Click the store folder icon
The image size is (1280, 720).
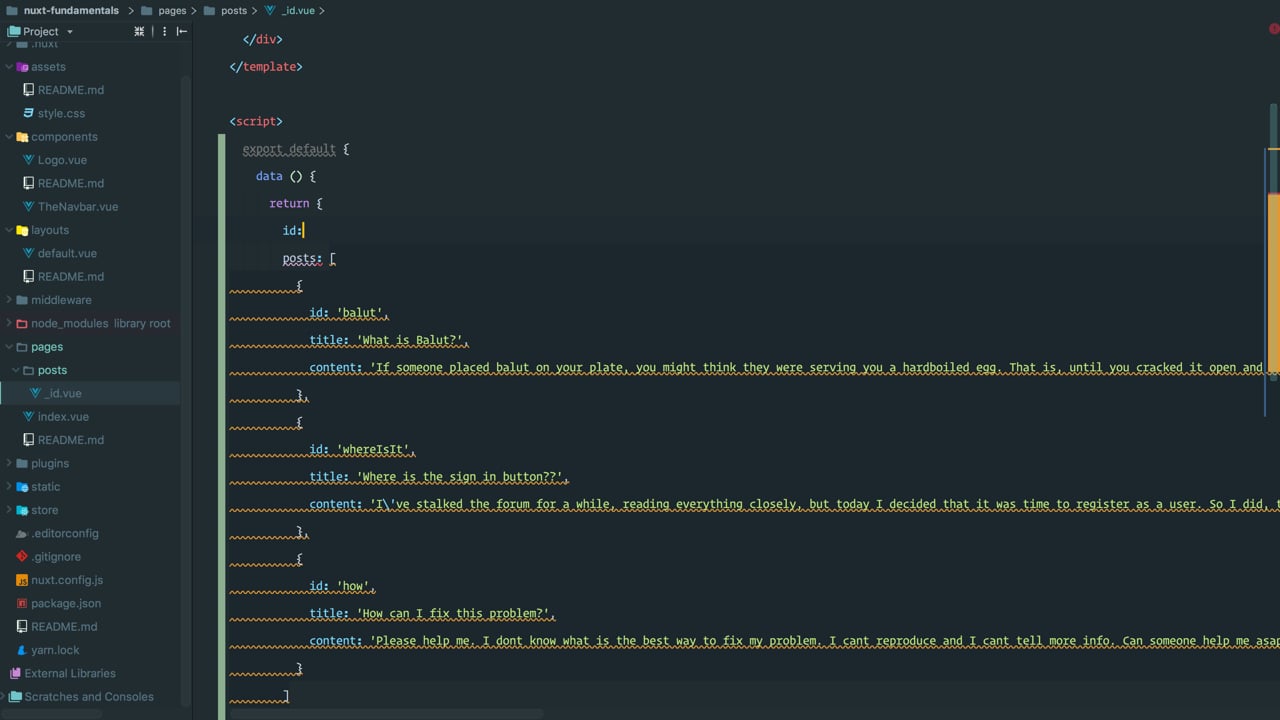pos(22,510)
